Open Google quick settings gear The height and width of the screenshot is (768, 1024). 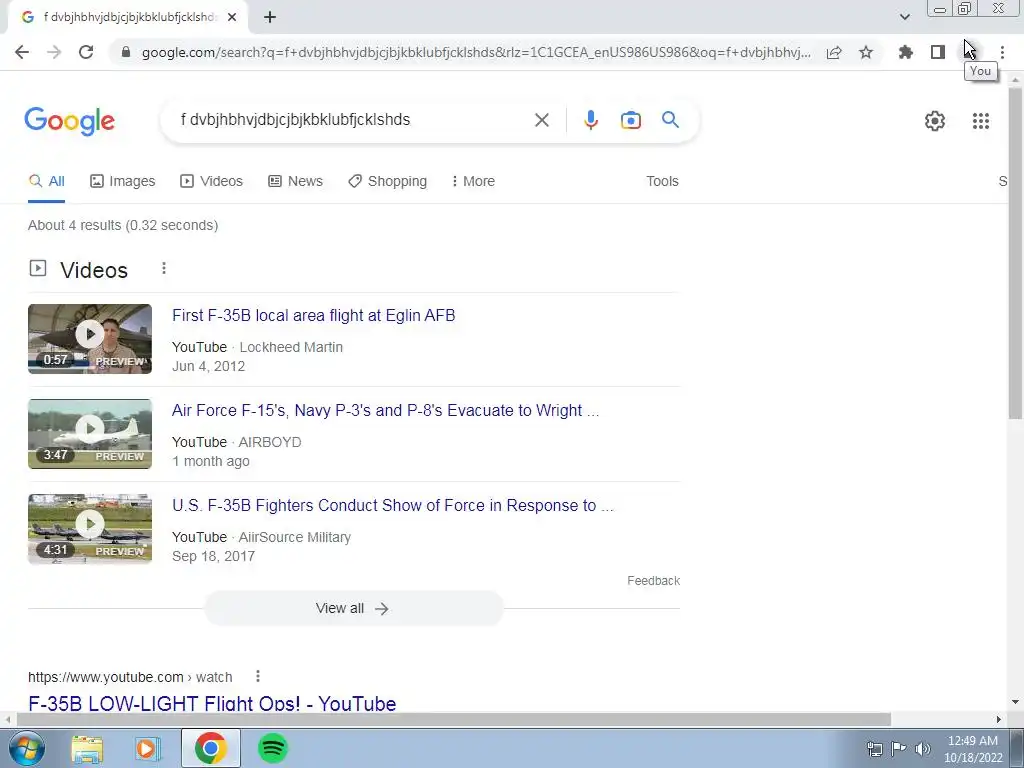click(935, 121)
